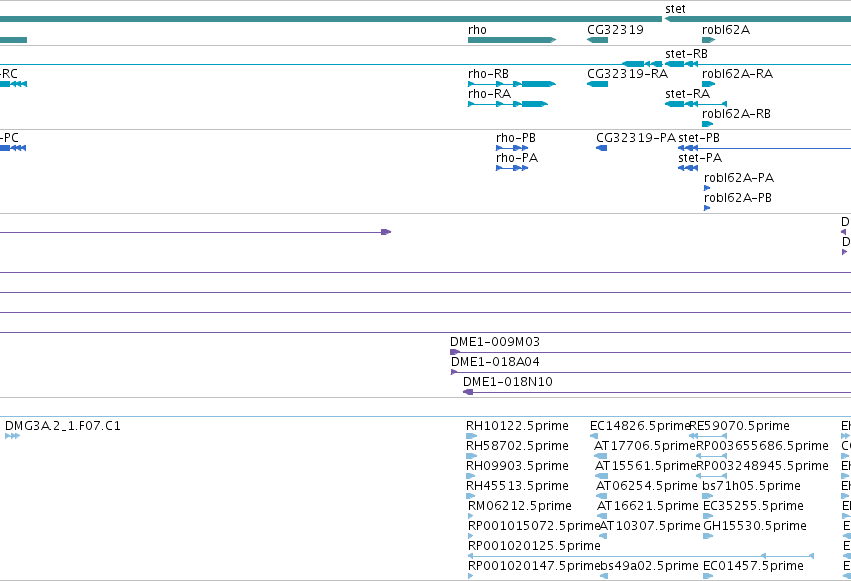This screenshot has width=851, height=581.
Task: Click the rho gene bar
Action: (512, 40)
